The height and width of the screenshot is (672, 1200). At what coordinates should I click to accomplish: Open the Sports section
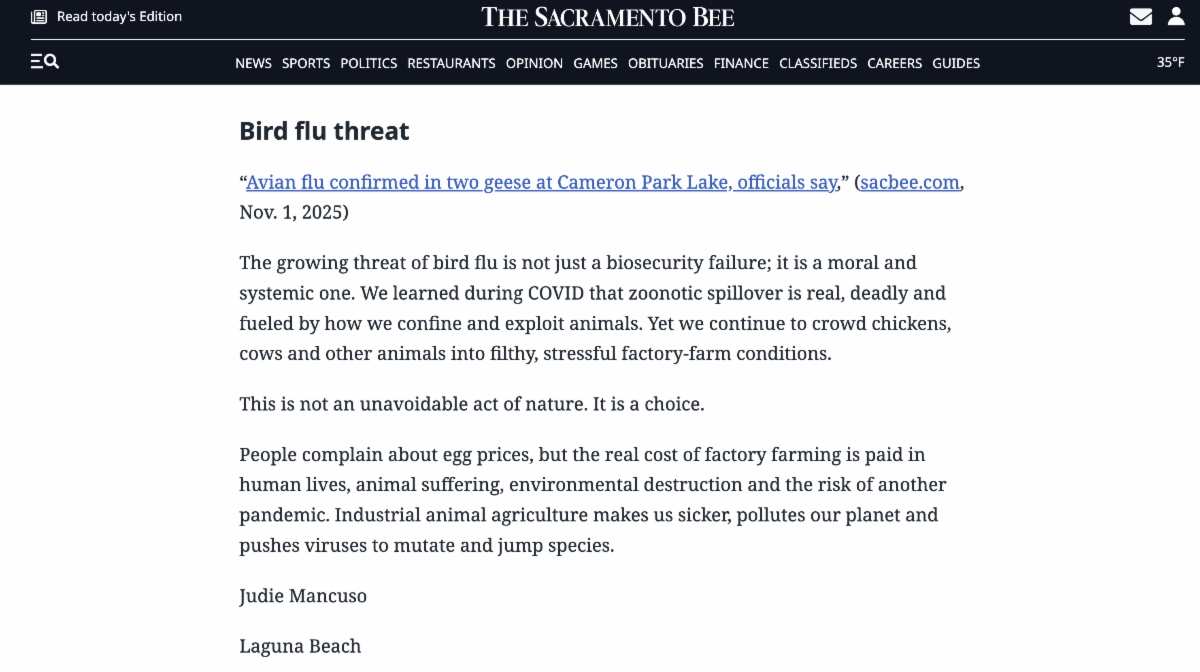pos(306,63)
